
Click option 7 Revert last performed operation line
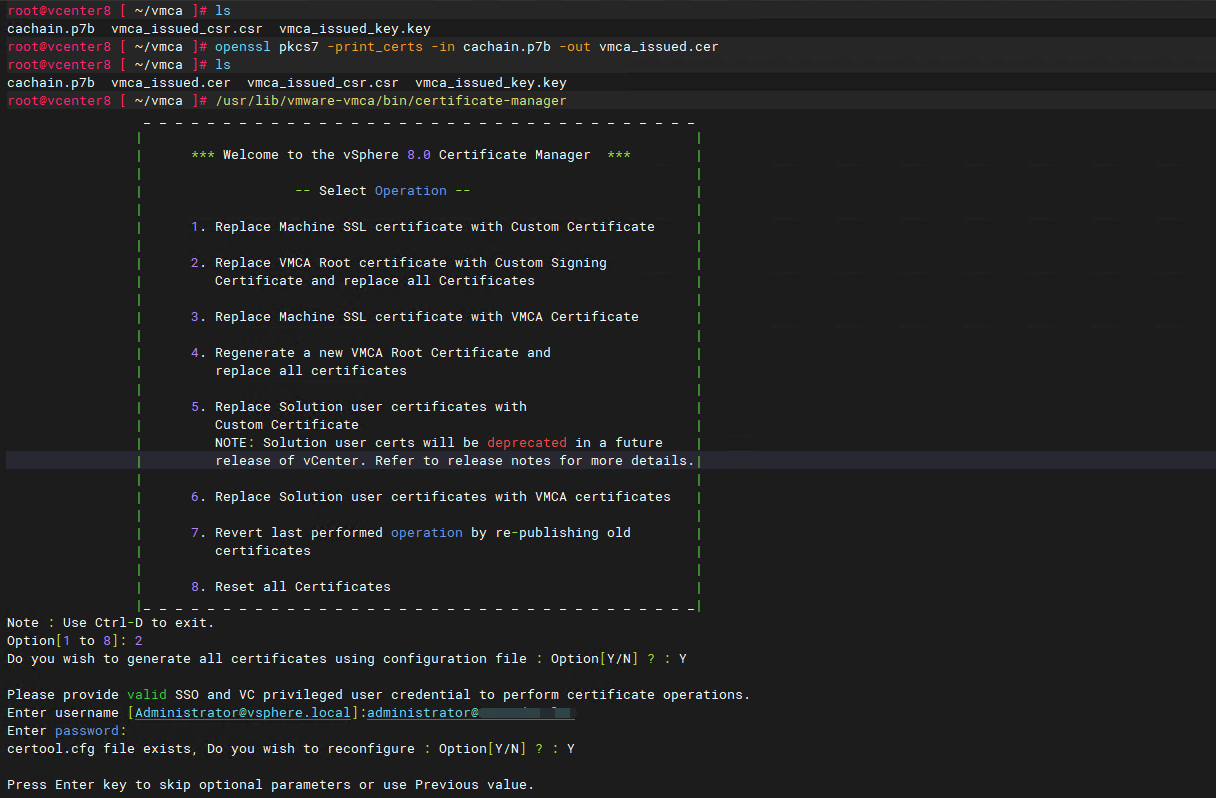pyautogui.click(x=411, y=533)
